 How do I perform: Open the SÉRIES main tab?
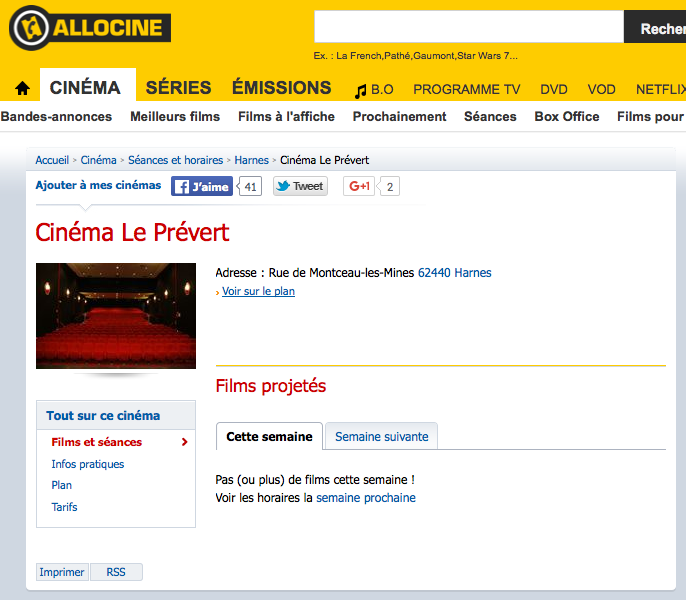(178, 88)
